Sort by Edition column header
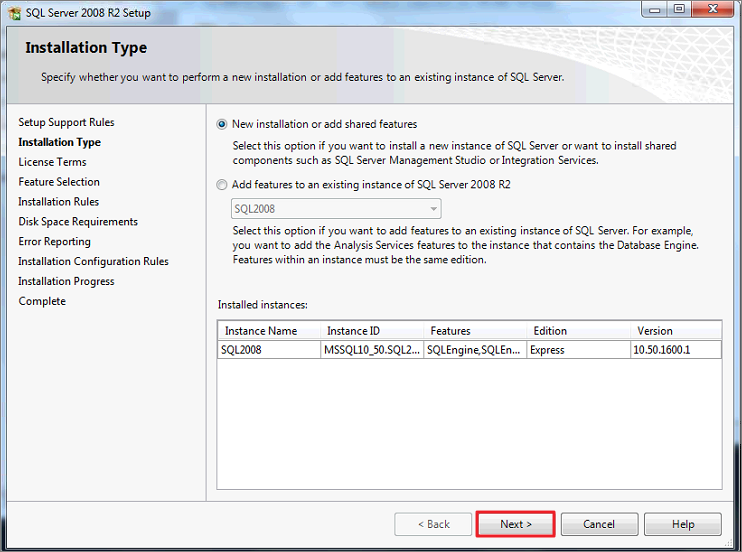Screen dimensions: 742x552 (x=579, y=330)
